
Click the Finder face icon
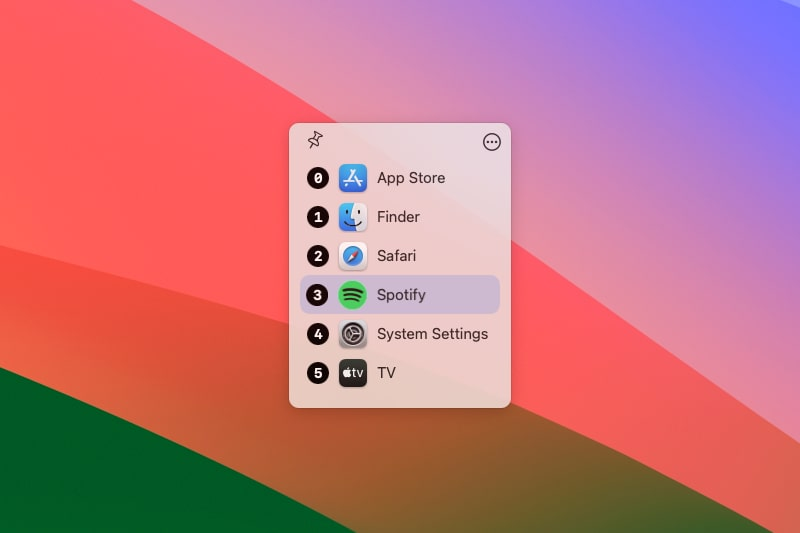tap(353, 217)
